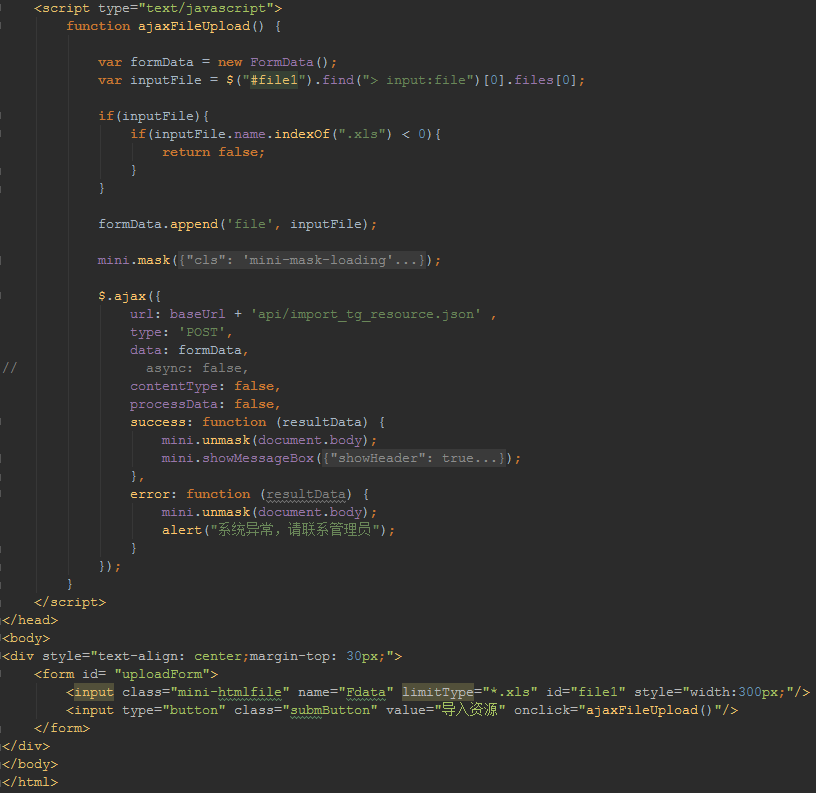Click the highlighted limitType attribute
Screen dimensions: 816x793
tap(438, 692)
